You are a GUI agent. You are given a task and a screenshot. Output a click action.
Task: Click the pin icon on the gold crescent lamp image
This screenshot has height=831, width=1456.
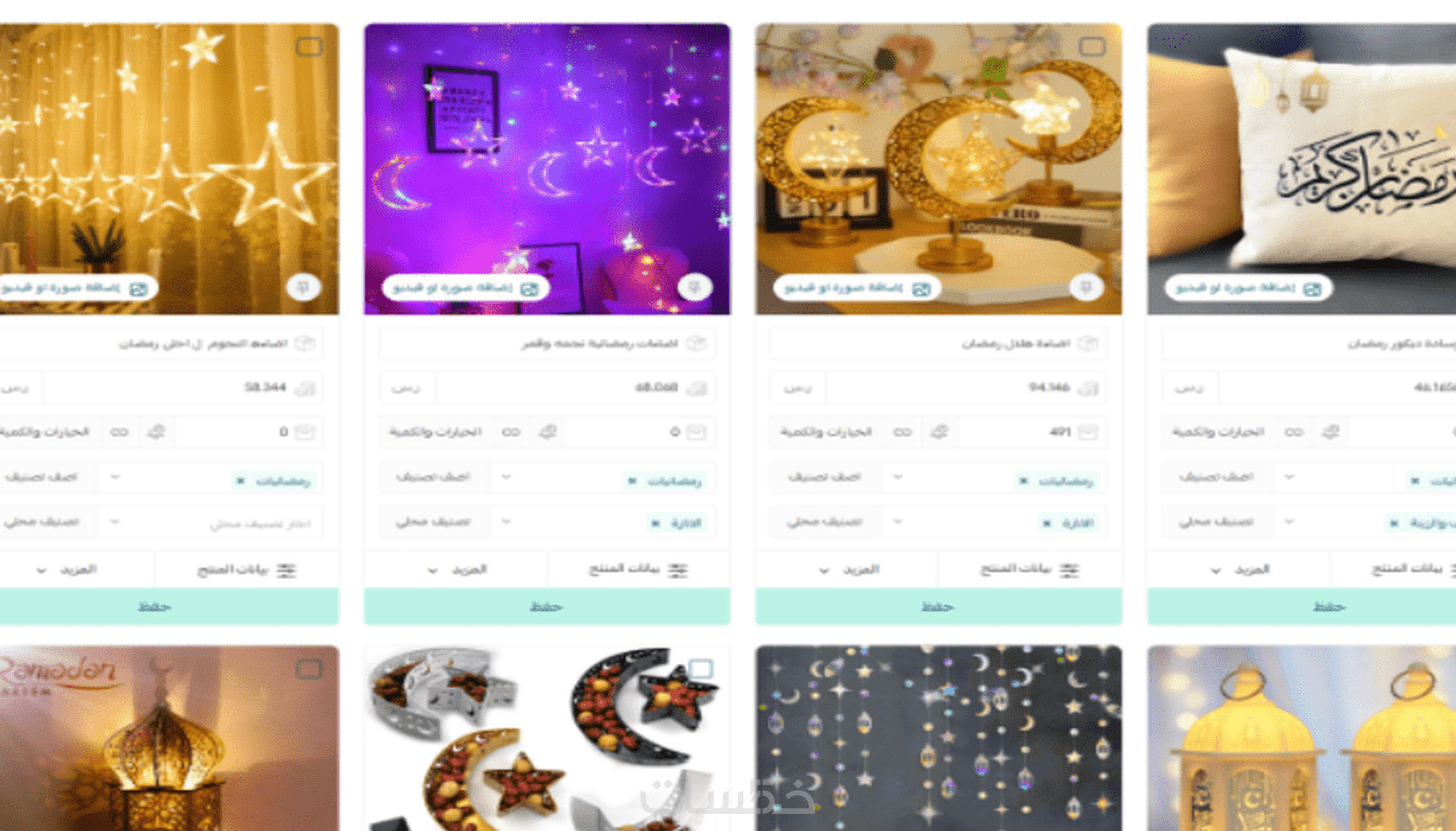point(1086,287)
